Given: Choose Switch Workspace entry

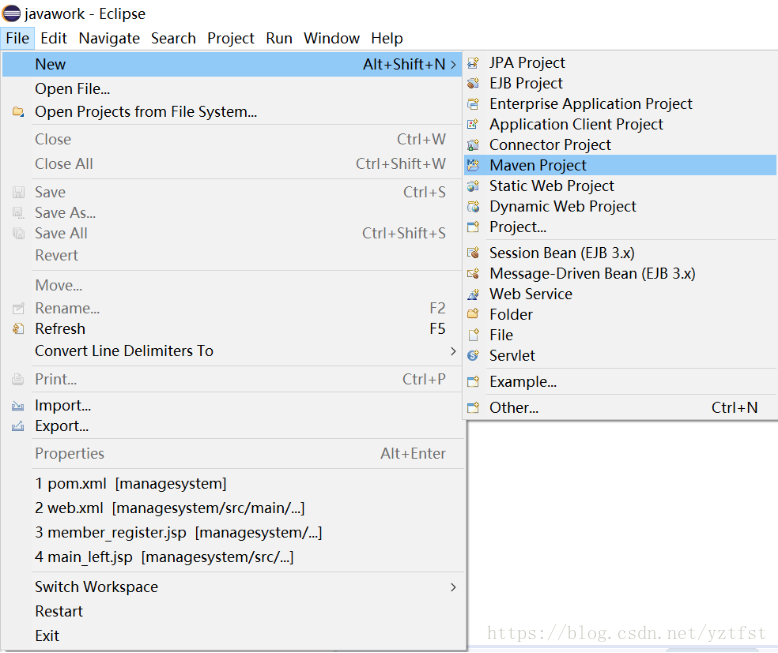Looking at the screenshot, I should [x=232, y=587].
